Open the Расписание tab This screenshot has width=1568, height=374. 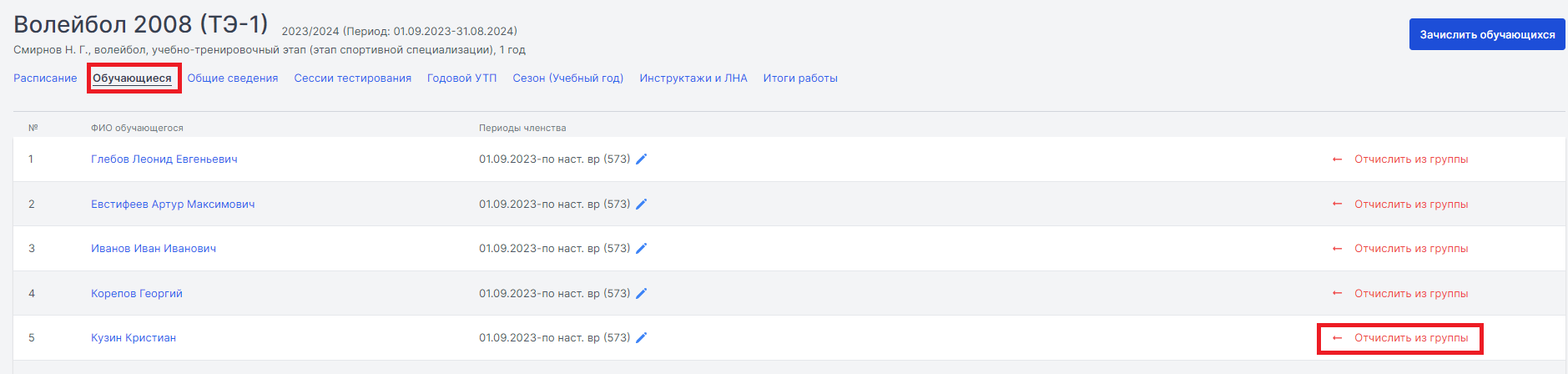(x=45, y=78)
